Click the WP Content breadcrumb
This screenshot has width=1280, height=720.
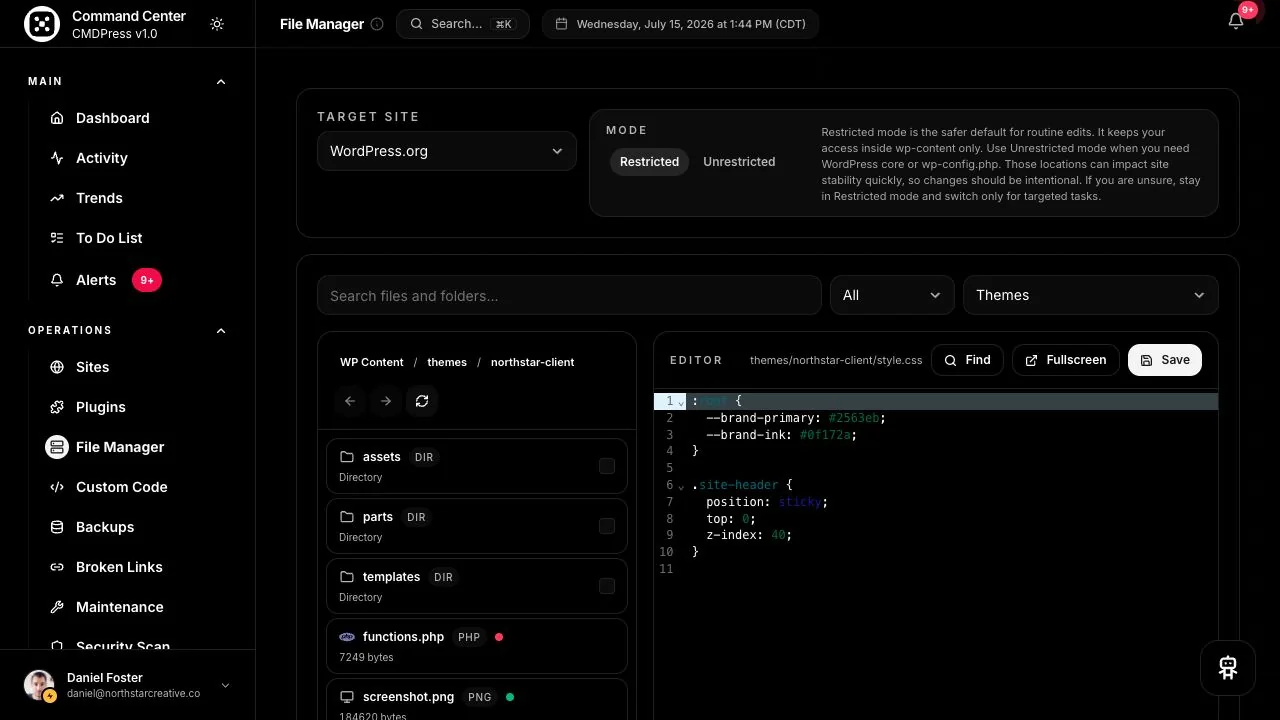click(x=372, y=362)
